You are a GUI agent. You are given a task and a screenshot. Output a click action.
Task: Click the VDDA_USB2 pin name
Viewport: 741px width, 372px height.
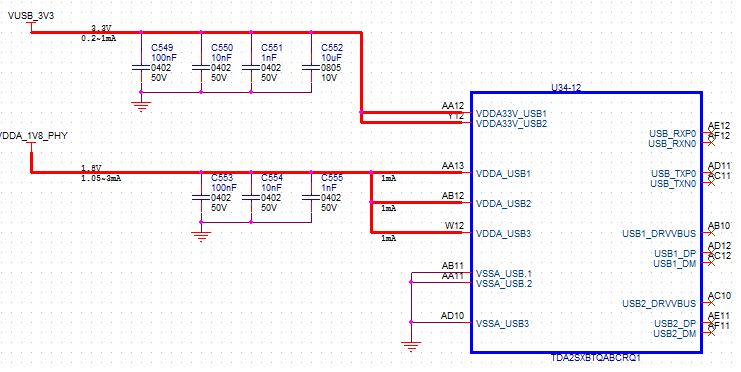(x=503, y=204)
